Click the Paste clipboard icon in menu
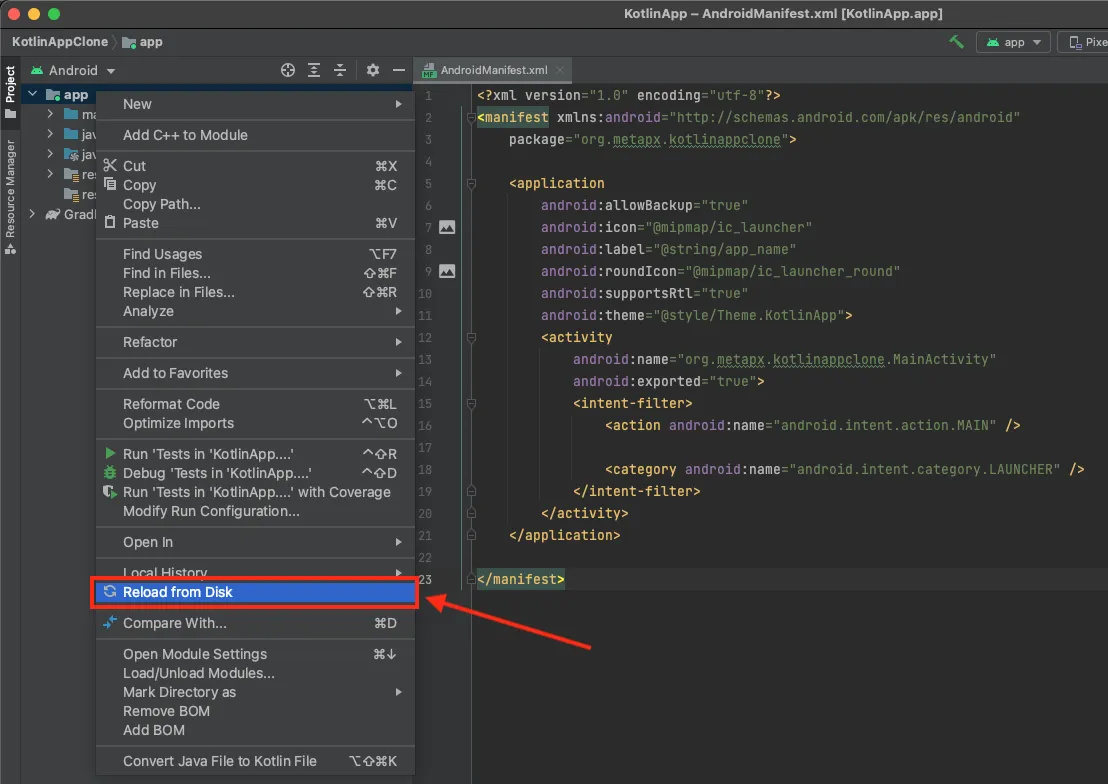This screenshot has width=1108, height=784. 110,222
